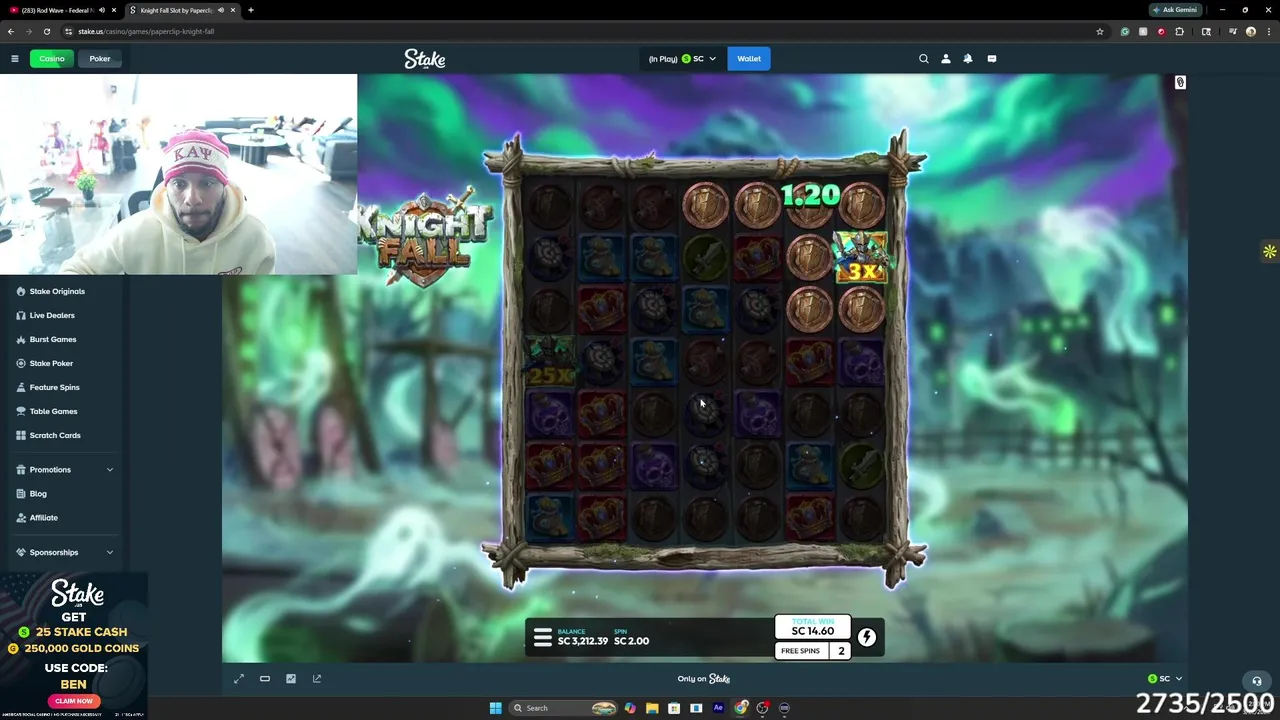Open the slot game hamburger menu
The image size is (1280, 720).
543,637
